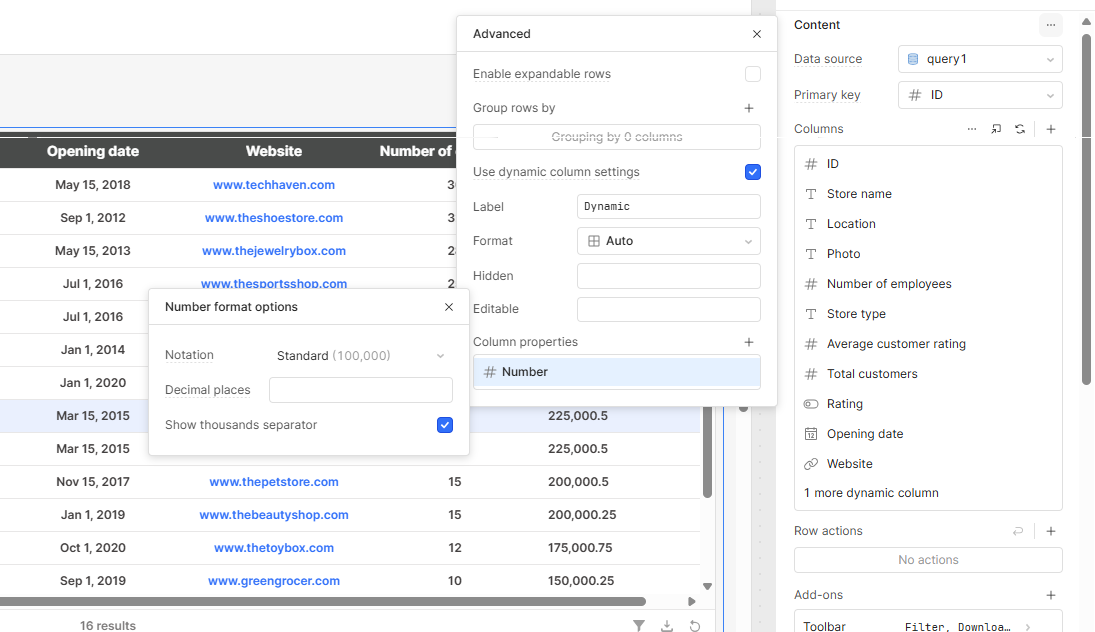
Task: Click the table Filter icon
Action: coord(639,626)
